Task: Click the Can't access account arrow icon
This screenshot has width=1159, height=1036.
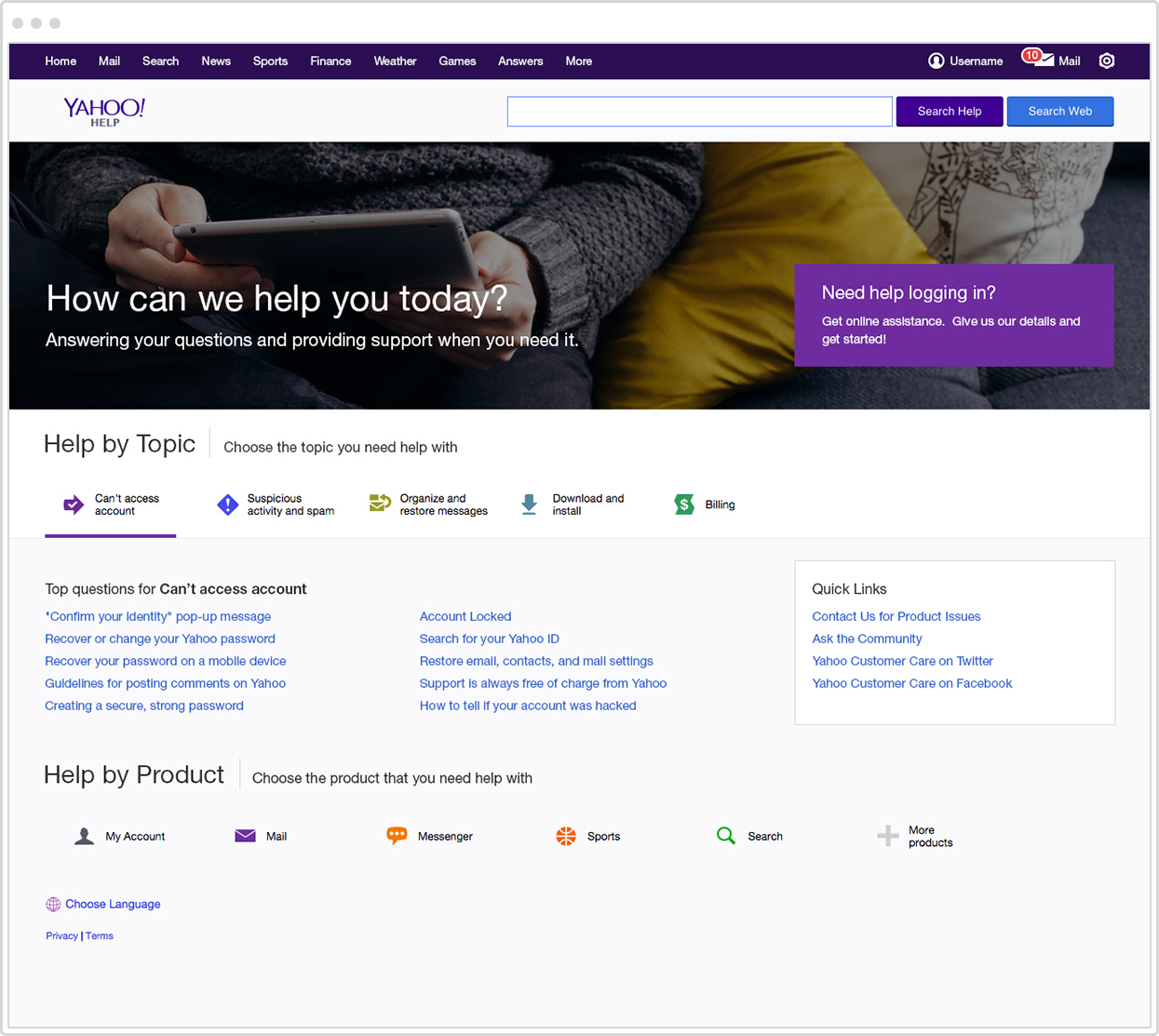Action: click(x=74, y=505)
